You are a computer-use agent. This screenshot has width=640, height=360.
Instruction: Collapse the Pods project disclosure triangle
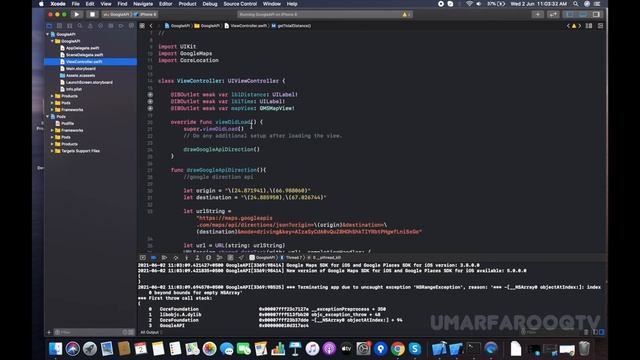[48, 117]
